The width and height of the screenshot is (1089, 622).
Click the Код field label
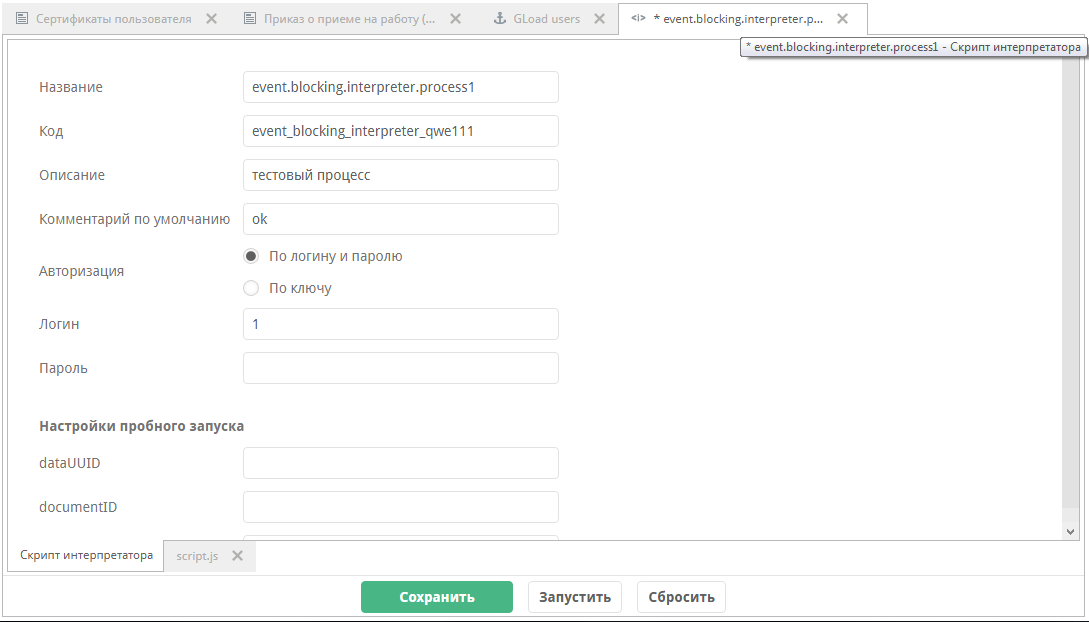[x=51, y=131]
